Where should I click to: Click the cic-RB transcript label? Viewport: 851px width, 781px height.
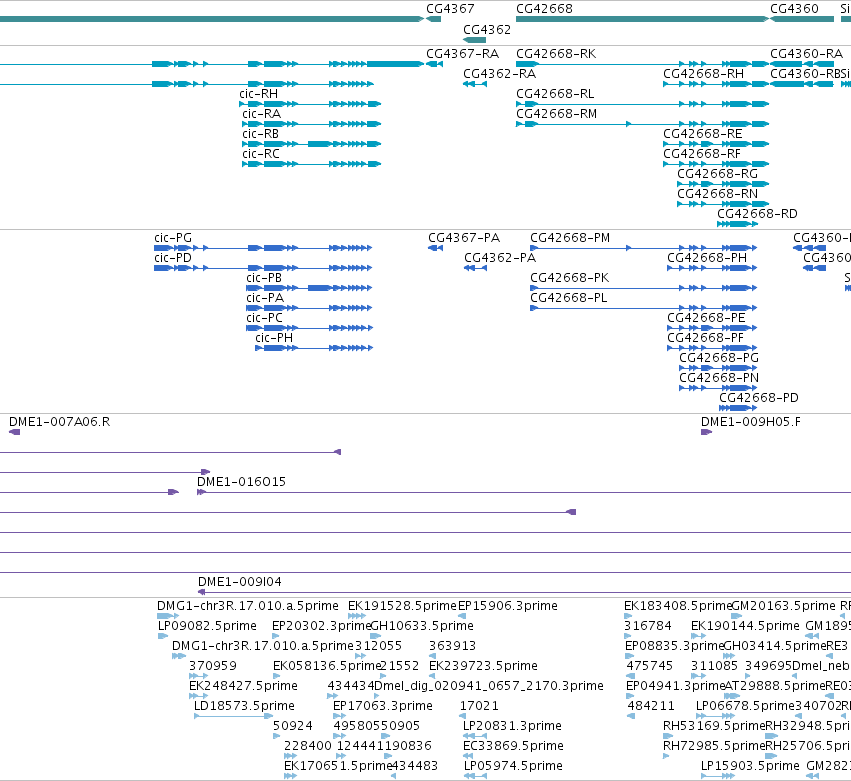pyautogui.click(x=261, y=134)
